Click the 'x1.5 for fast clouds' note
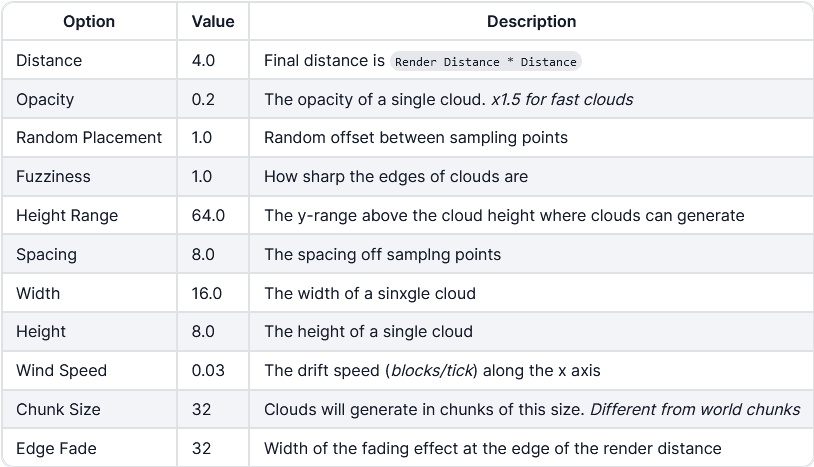The width and height of the screenshot is (814, 467). click(562, 100)
